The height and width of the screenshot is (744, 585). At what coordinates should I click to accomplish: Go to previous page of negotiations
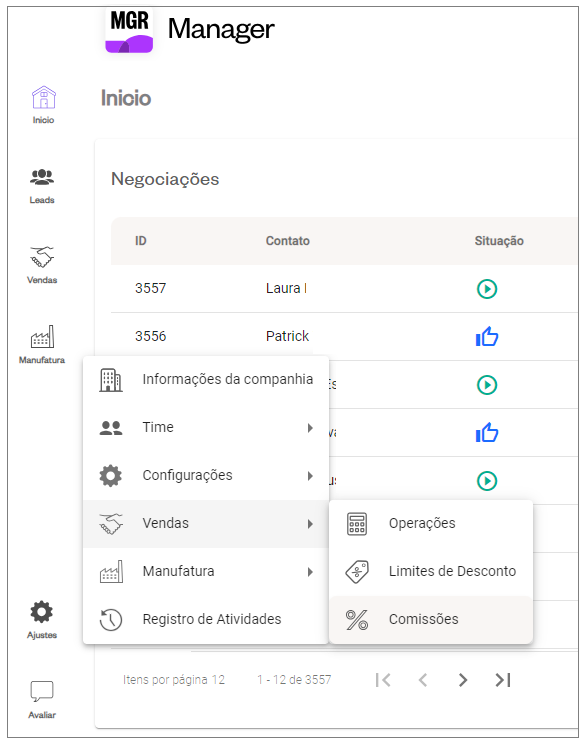pos(423,680)
